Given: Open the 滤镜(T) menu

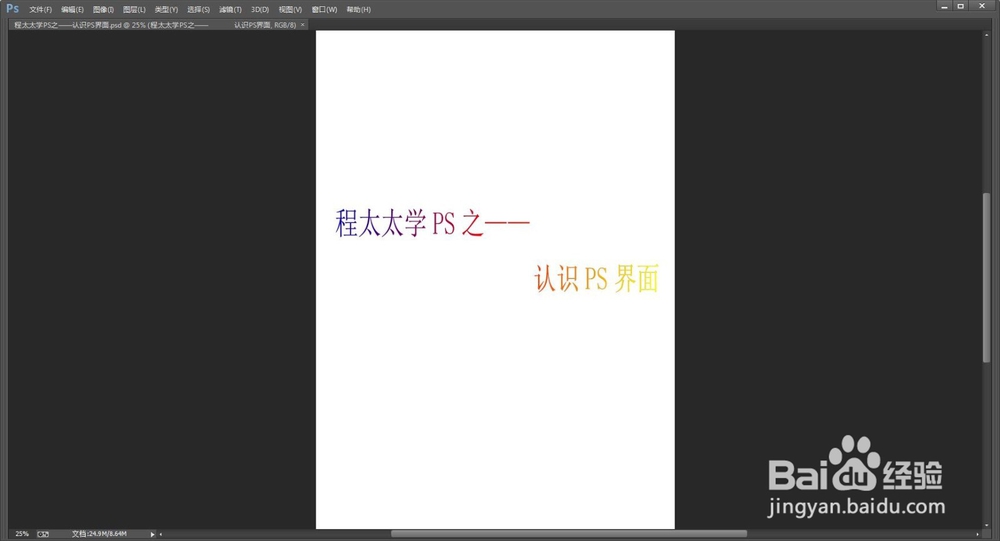Looking at the screenshot, I should point(230,10).
